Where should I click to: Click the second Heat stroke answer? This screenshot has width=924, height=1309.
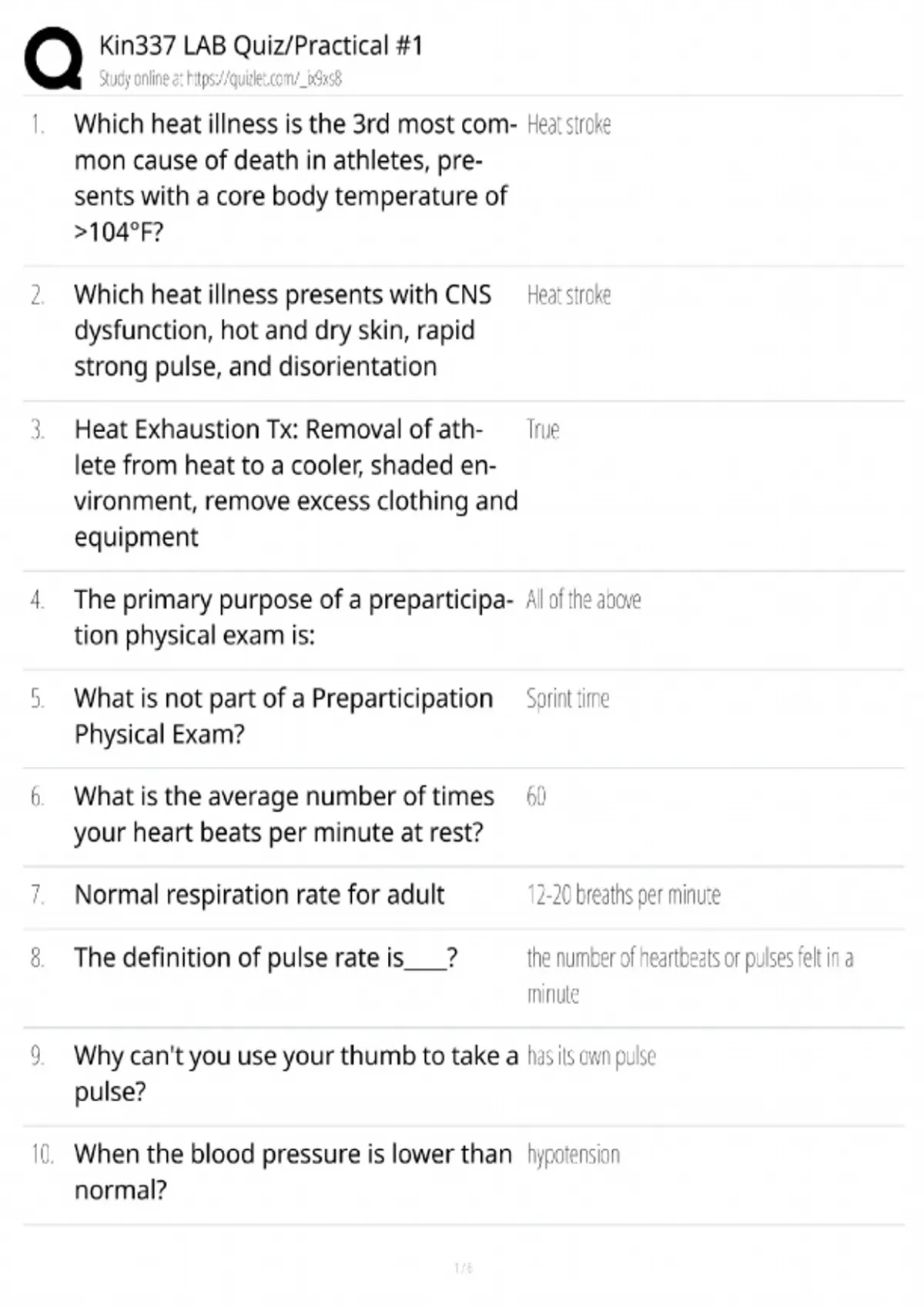tap(569, 295)
